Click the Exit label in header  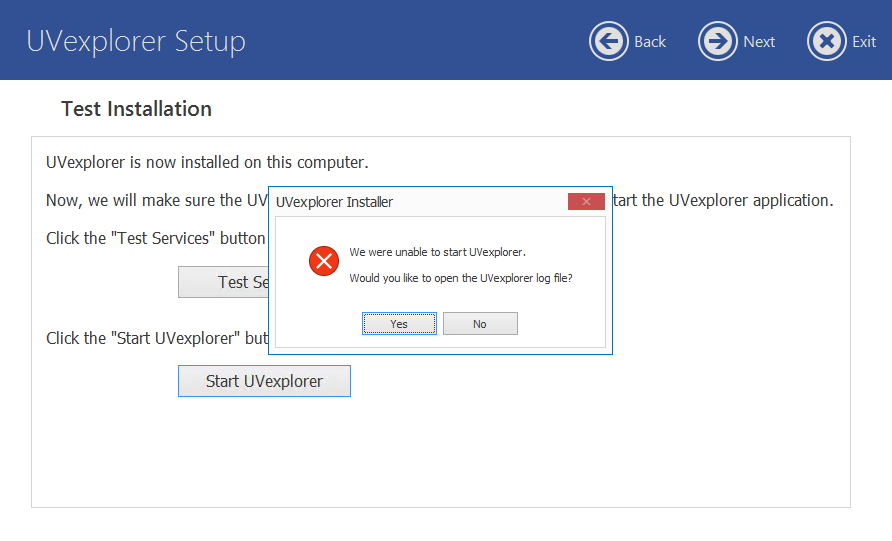[x=864, y=42]
